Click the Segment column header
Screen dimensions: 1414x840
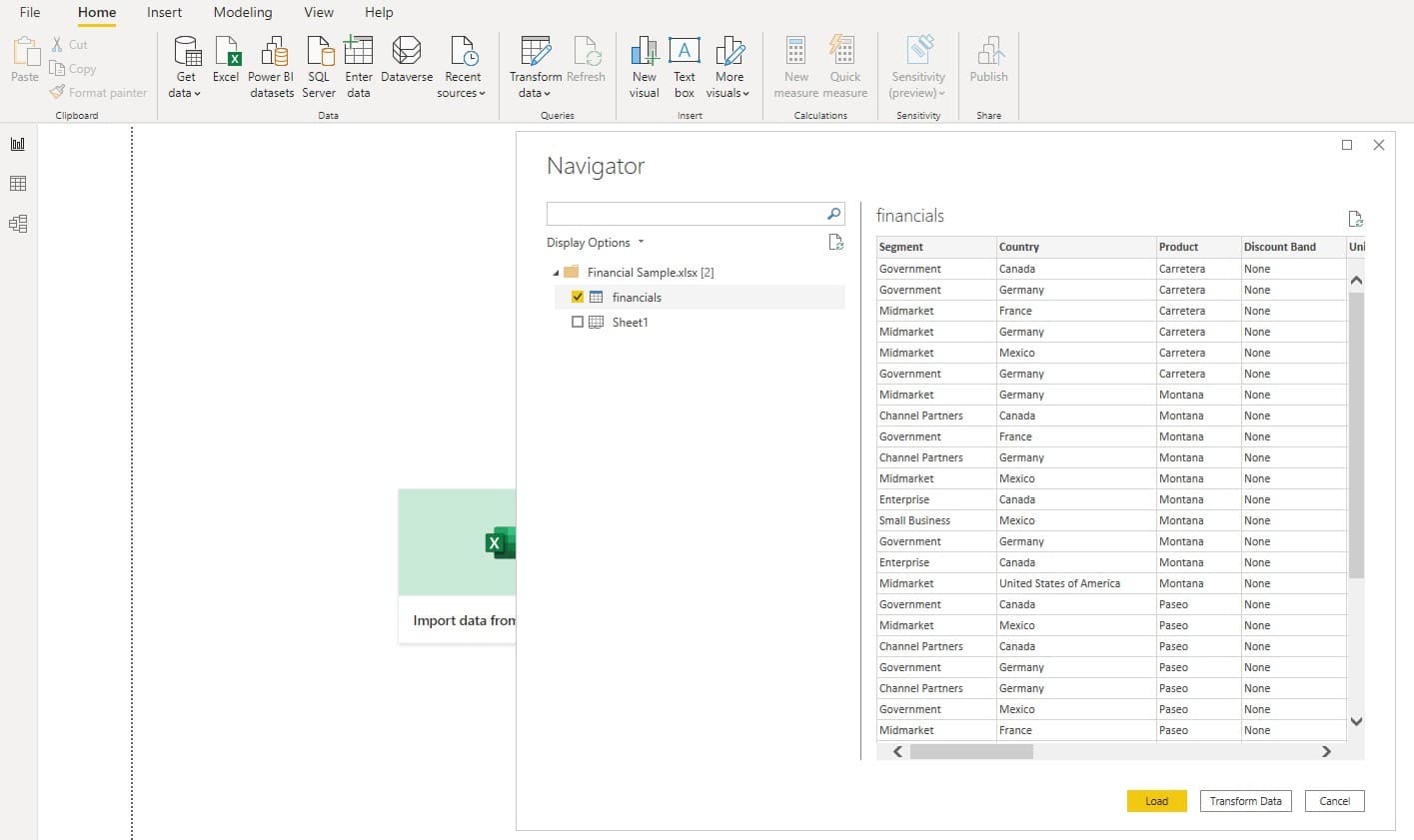point(936,247)
